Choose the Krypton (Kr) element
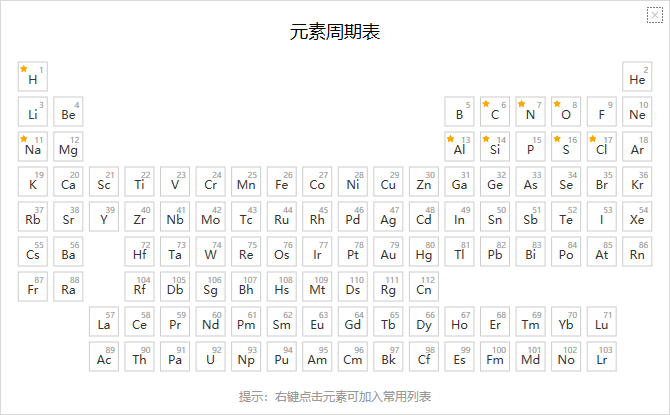Viewport: 670px width, 415px height. tap(637, 182)
